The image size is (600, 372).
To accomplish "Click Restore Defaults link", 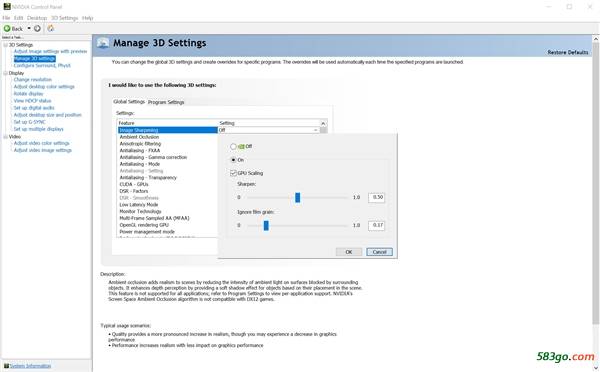I will pyautogui.click(x=567, y=52).
